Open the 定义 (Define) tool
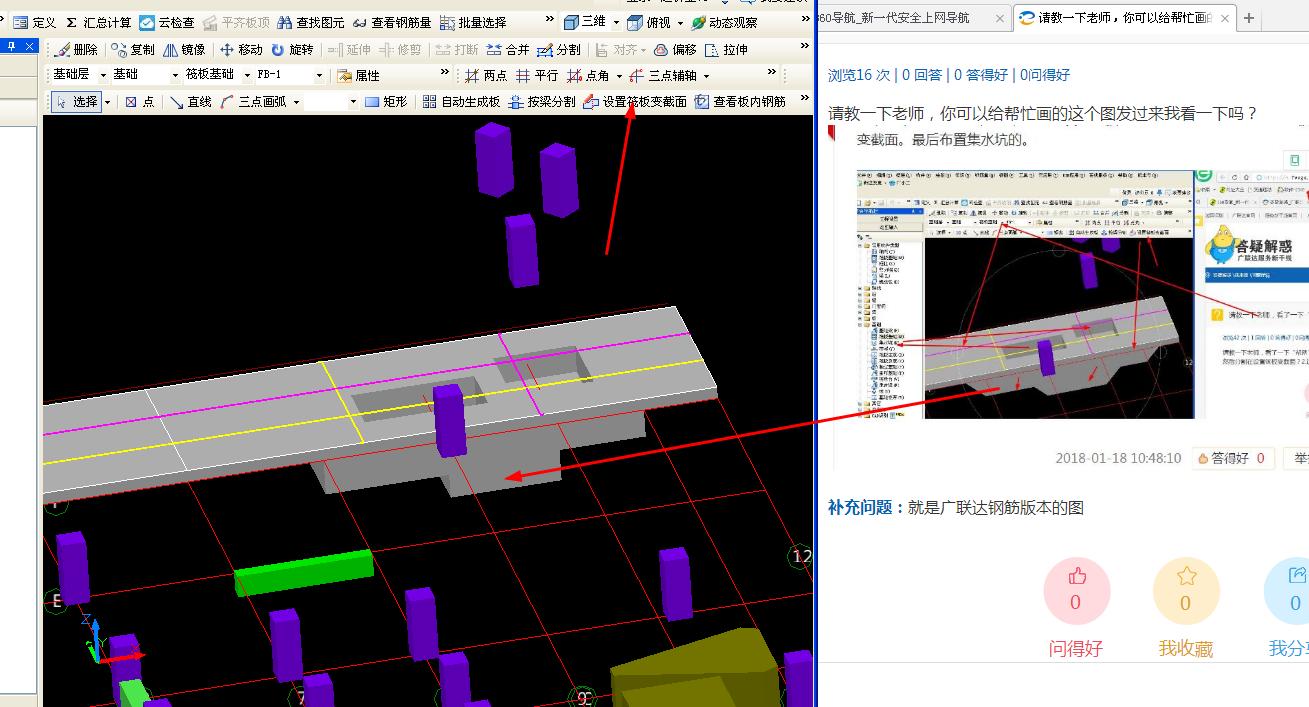The height and width of the screenshot is (707, 1309). click(x=35, y=22)
